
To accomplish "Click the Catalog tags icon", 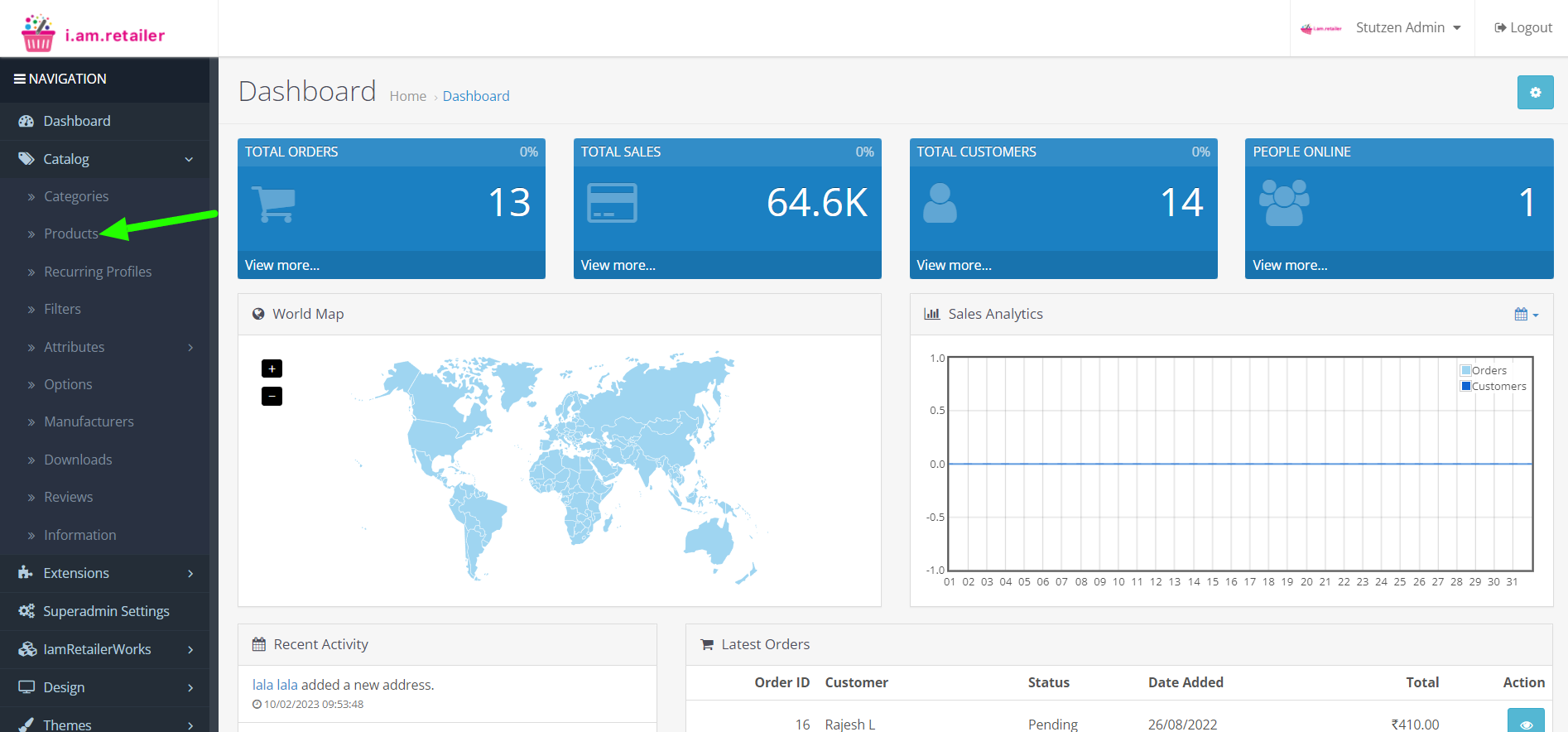I will (26, 159).
